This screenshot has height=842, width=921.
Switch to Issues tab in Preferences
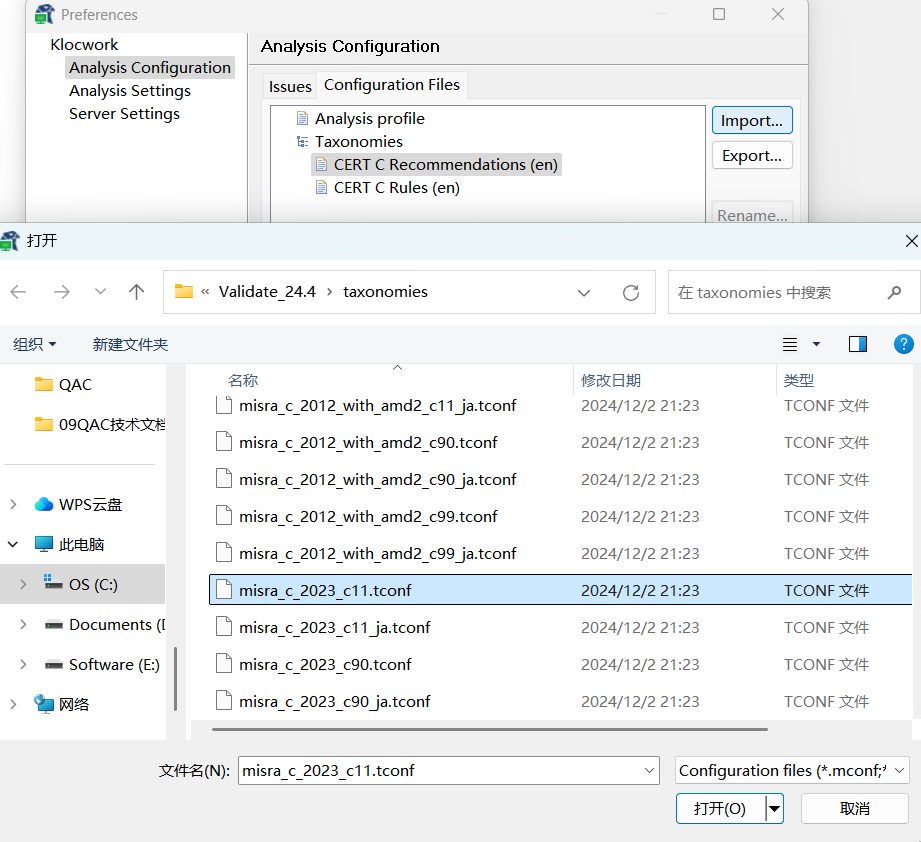[290, 86]
